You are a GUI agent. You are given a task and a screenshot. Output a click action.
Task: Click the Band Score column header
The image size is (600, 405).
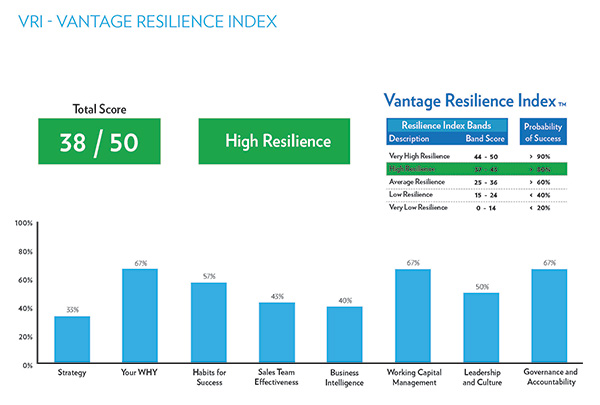click(485, 139)
